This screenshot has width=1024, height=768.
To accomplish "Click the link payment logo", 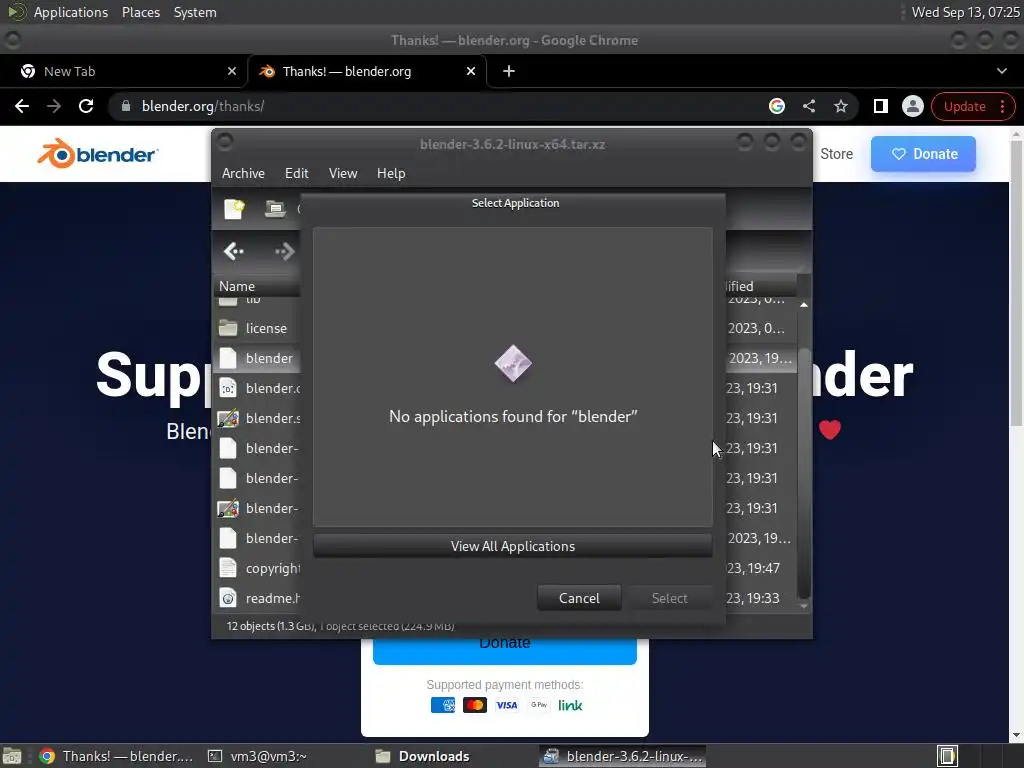I will pyautogui.click(x=570, y=705).
